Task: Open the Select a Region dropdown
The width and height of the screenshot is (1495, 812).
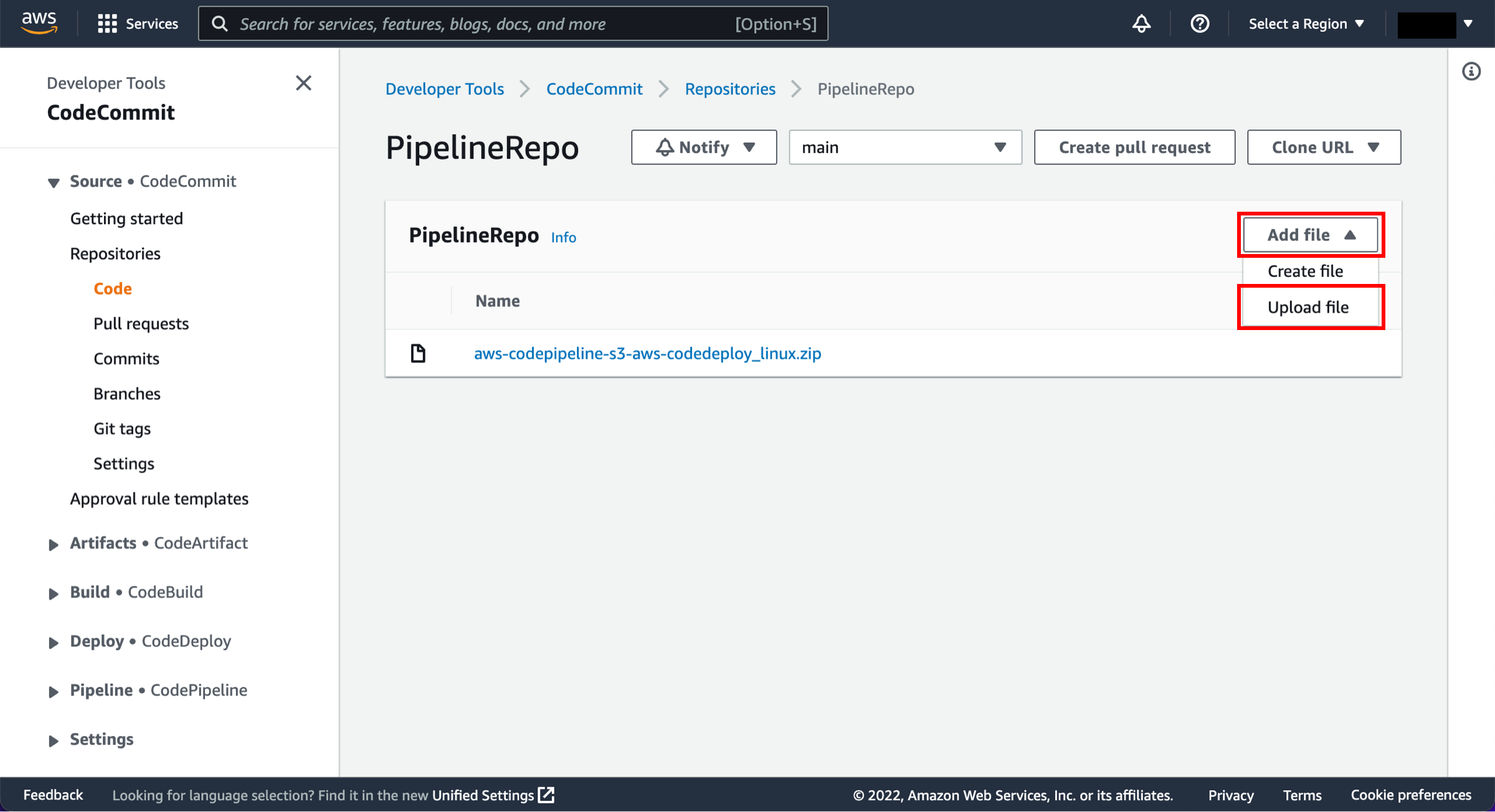Action: [x=1306, y=24]
